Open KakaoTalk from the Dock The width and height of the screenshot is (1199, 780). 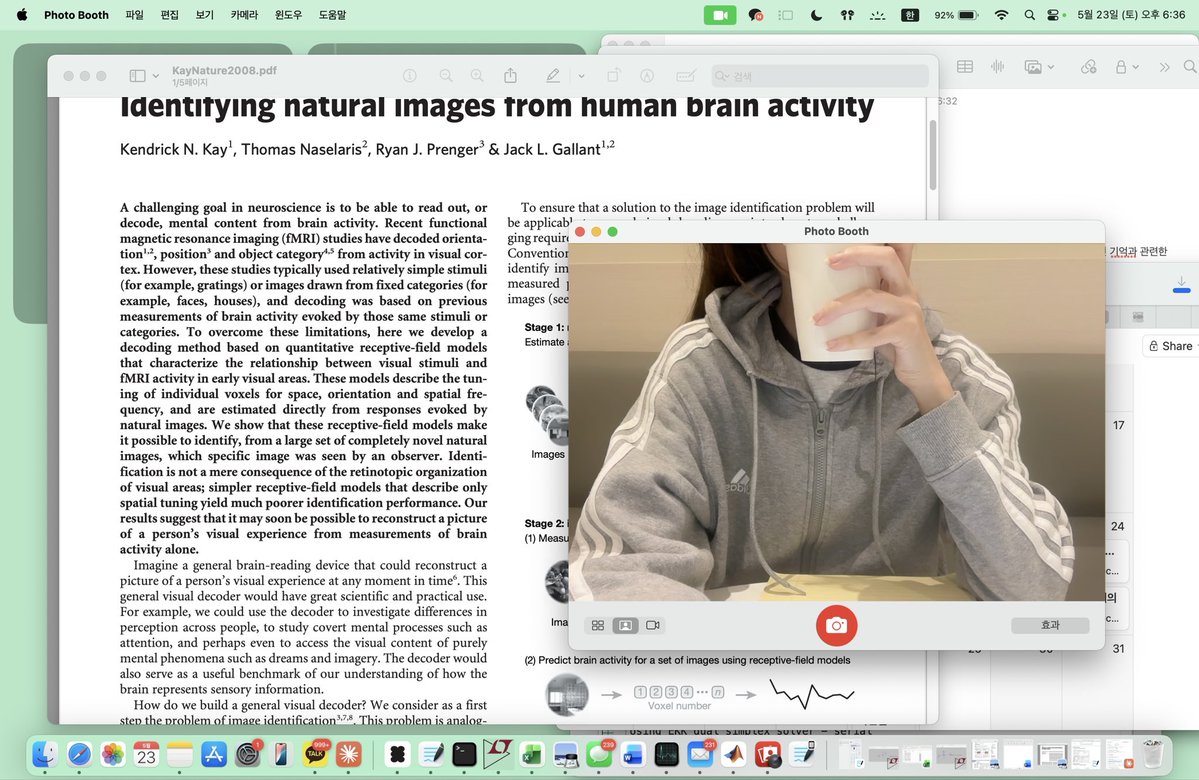coord(315,755)
